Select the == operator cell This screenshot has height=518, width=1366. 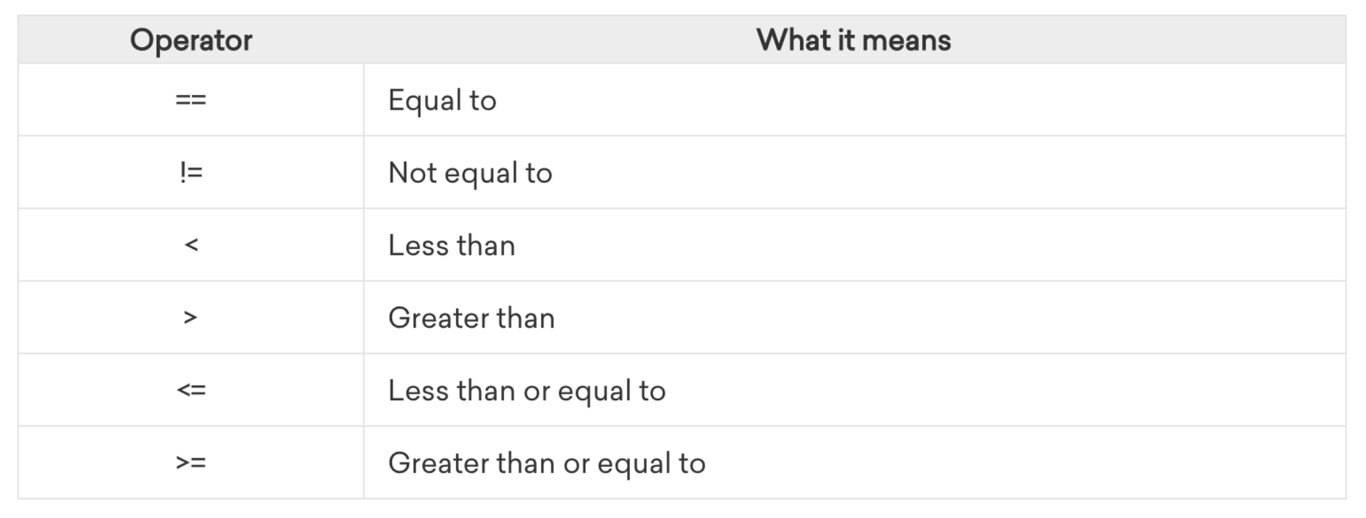pos(191,100)
